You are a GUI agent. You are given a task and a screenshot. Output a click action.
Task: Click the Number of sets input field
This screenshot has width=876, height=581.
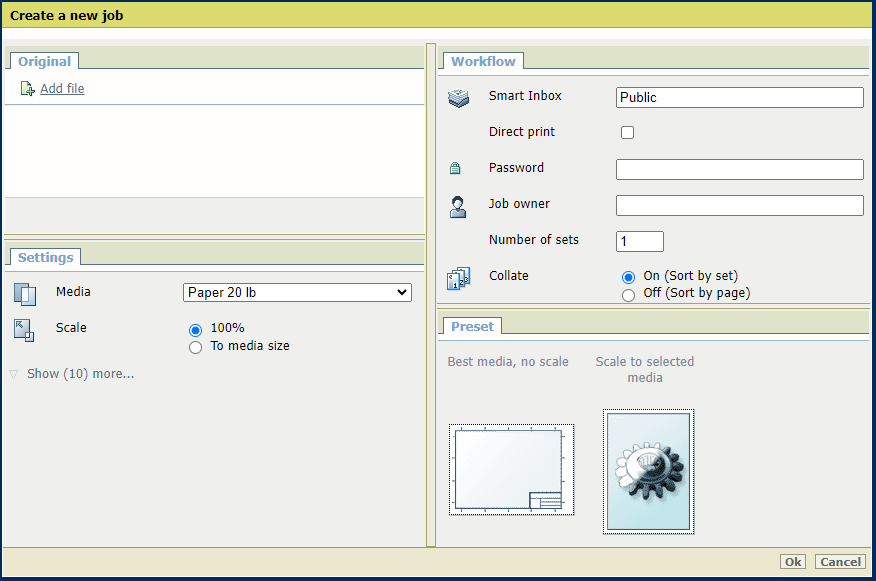point(639,241)
